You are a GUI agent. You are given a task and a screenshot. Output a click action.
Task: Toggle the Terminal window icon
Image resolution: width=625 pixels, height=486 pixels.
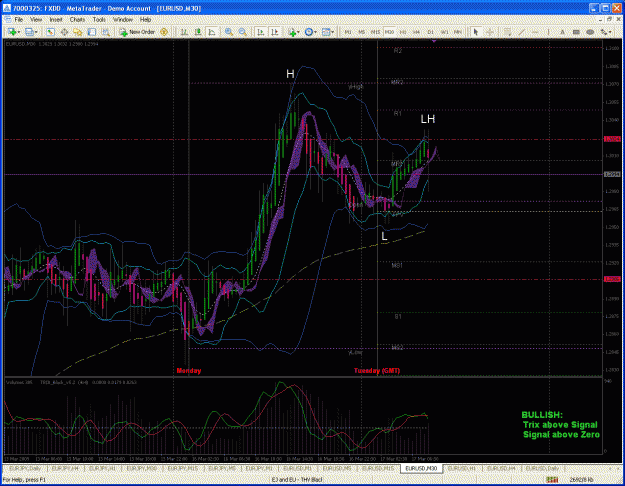point(92,32)
